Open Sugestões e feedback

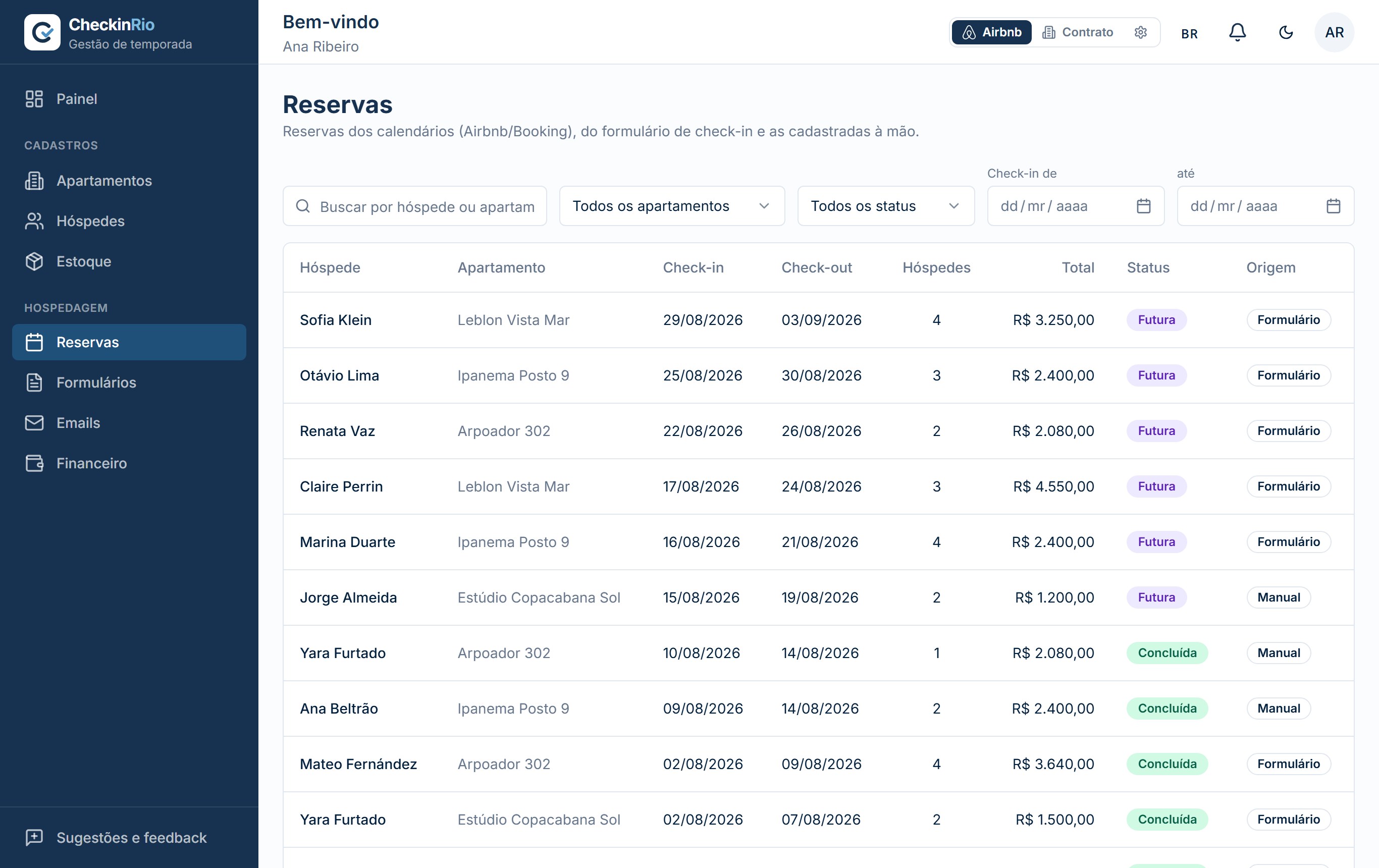pyautogui.click(x=129, y=838)
